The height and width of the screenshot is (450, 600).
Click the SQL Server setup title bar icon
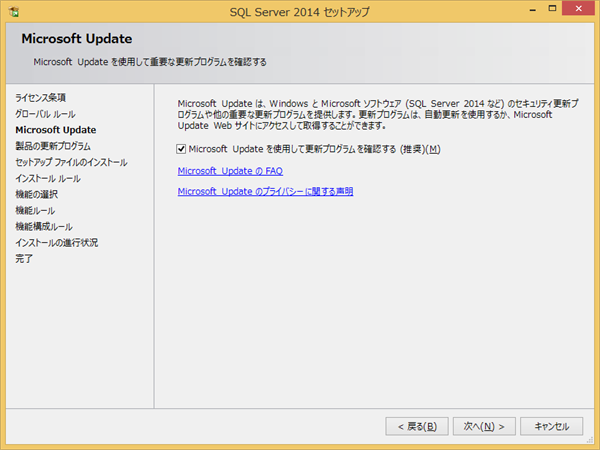15,11
